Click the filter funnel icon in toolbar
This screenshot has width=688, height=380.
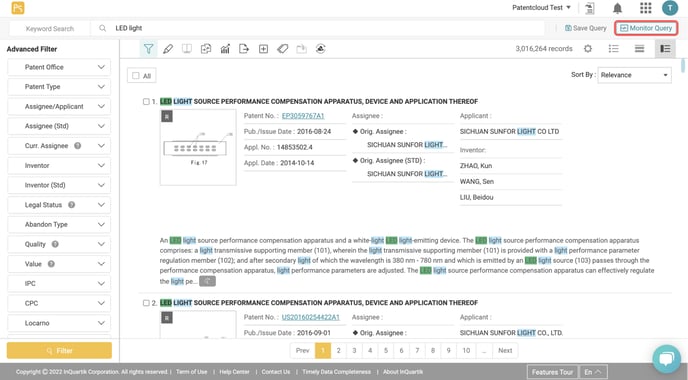tap(149, 49)
